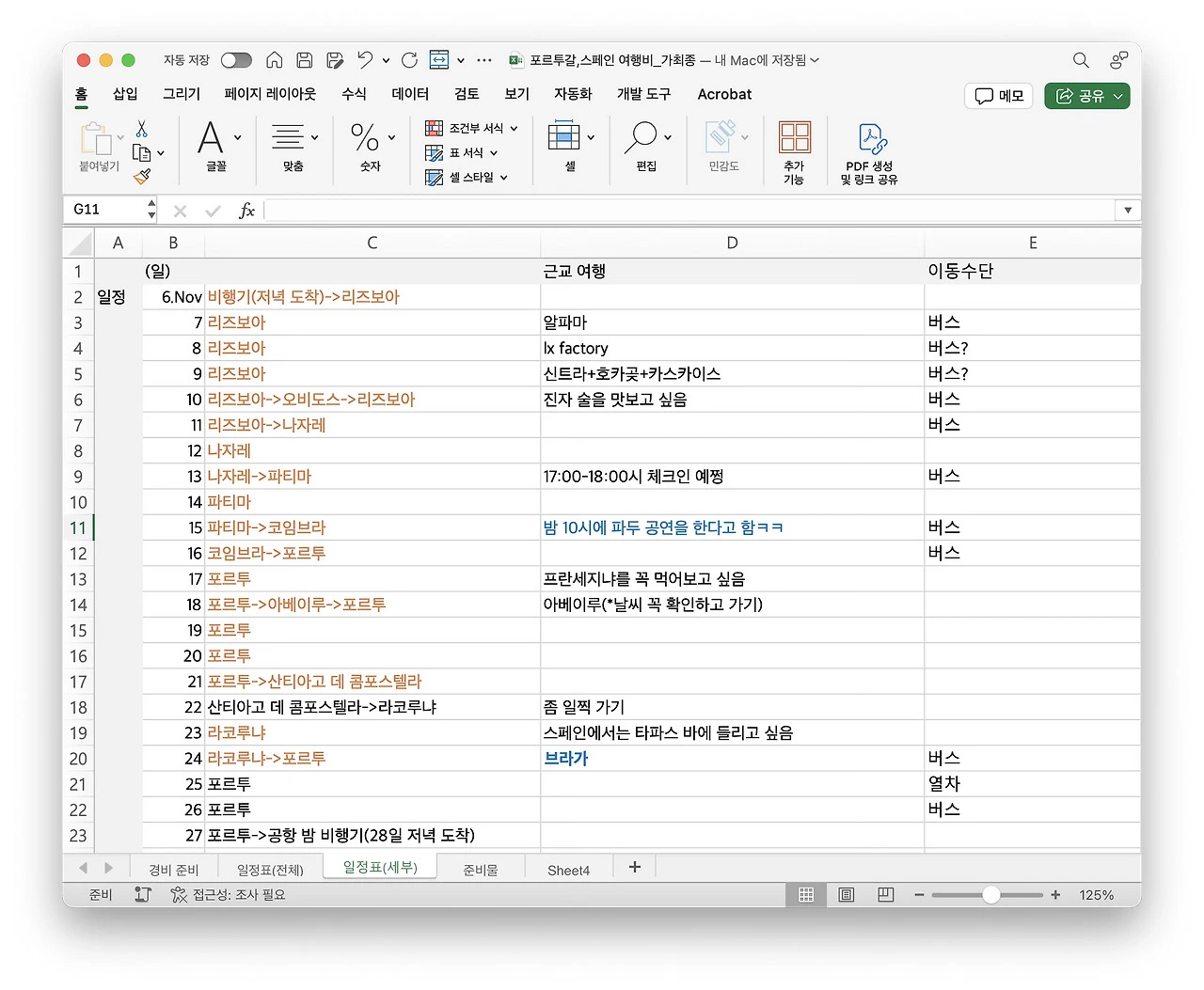Image resolution: width=1204 pixels, height=990 pixels.
Task: Click the macro record icon in the status bar
Action: click(x=143, y=895)
